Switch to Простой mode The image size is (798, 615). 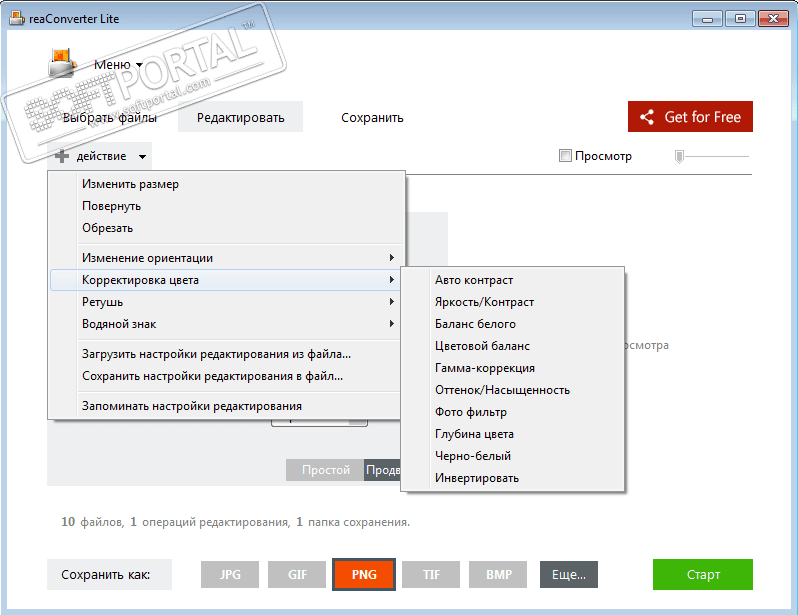(325, 470)
